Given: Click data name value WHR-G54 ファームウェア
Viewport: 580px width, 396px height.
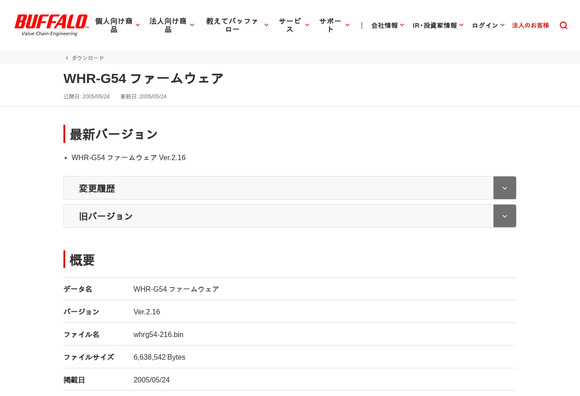Looking at the screenshot, I should (x=176, y=289).
